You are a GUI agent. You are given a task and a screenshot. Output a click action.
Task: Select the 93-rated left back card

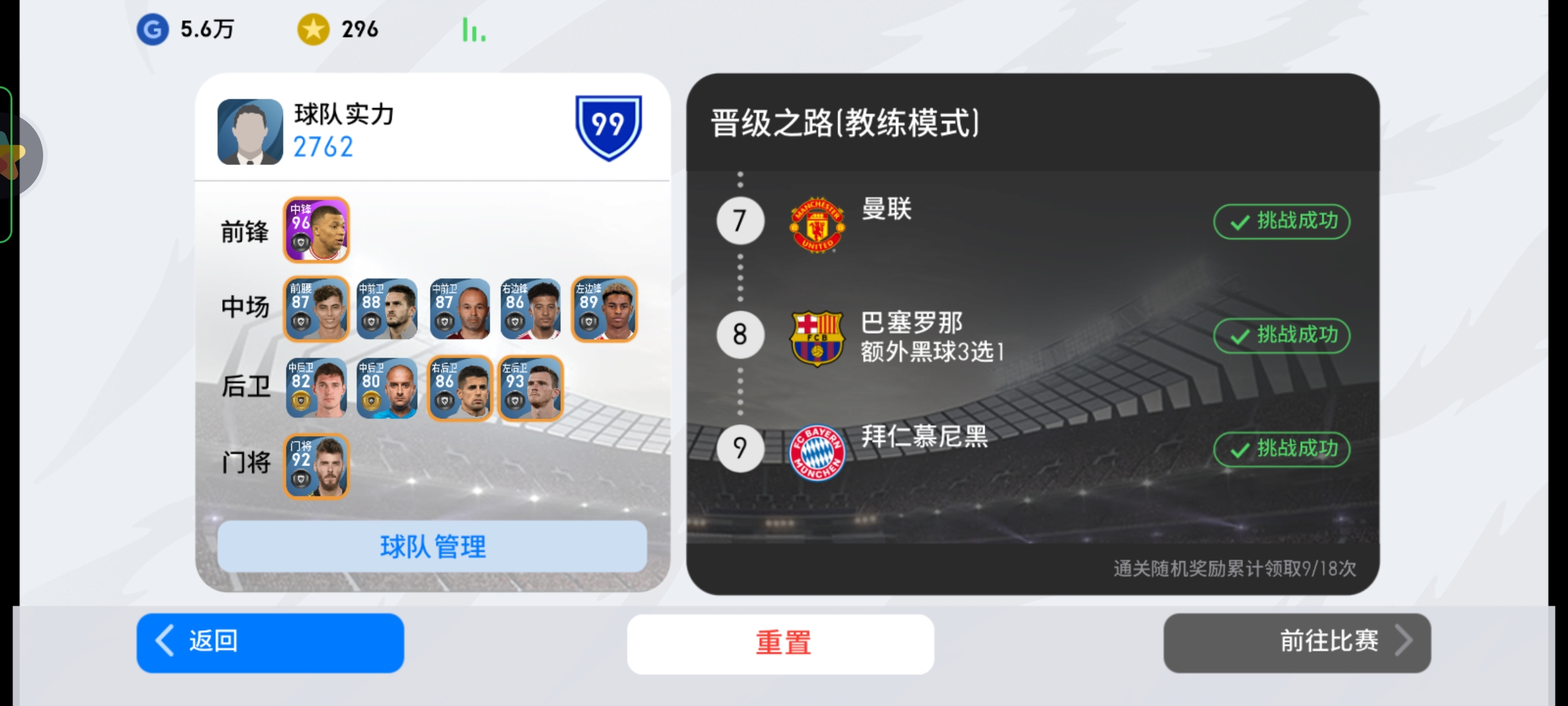(x=531, y=388)
